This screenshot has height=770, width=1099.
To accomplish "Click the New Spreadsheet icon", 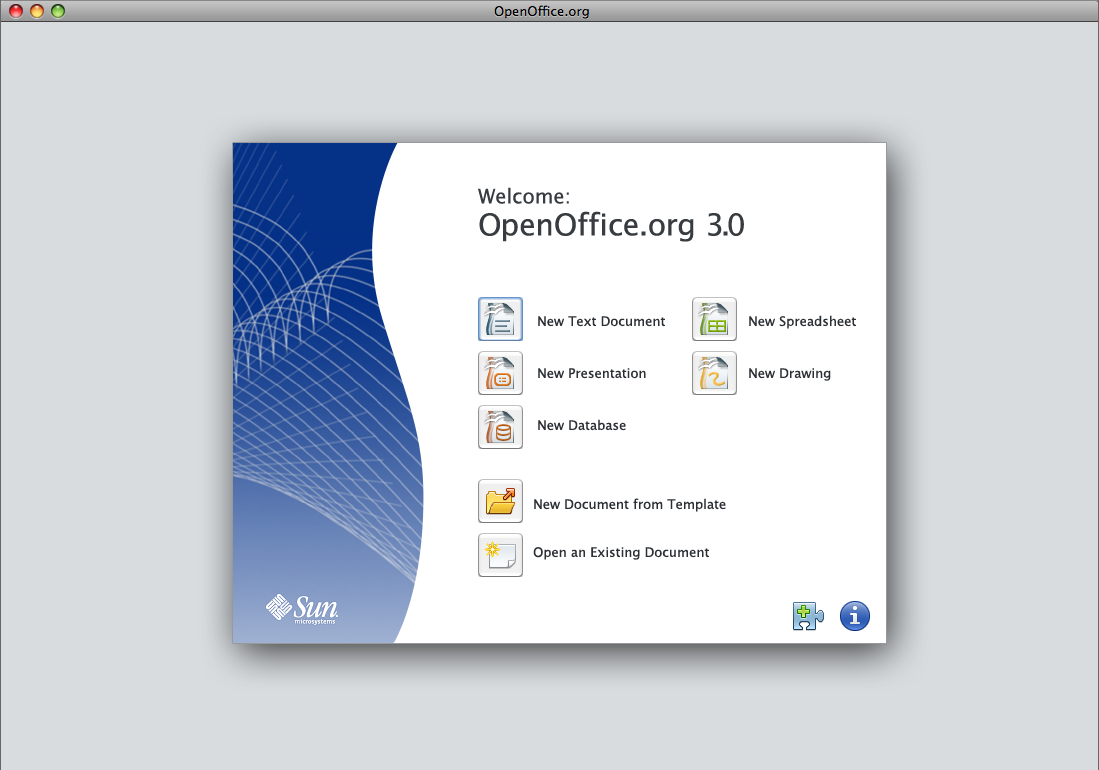I will coord(714,320).
